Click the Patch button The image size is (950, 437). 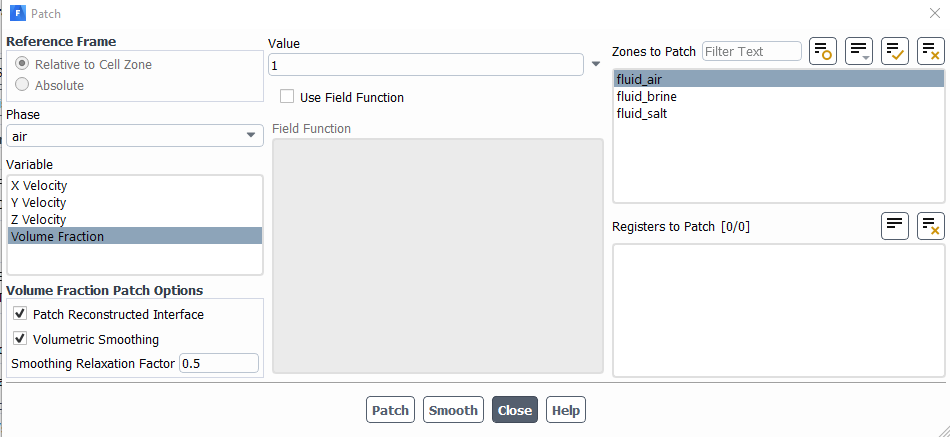(390, 410)
